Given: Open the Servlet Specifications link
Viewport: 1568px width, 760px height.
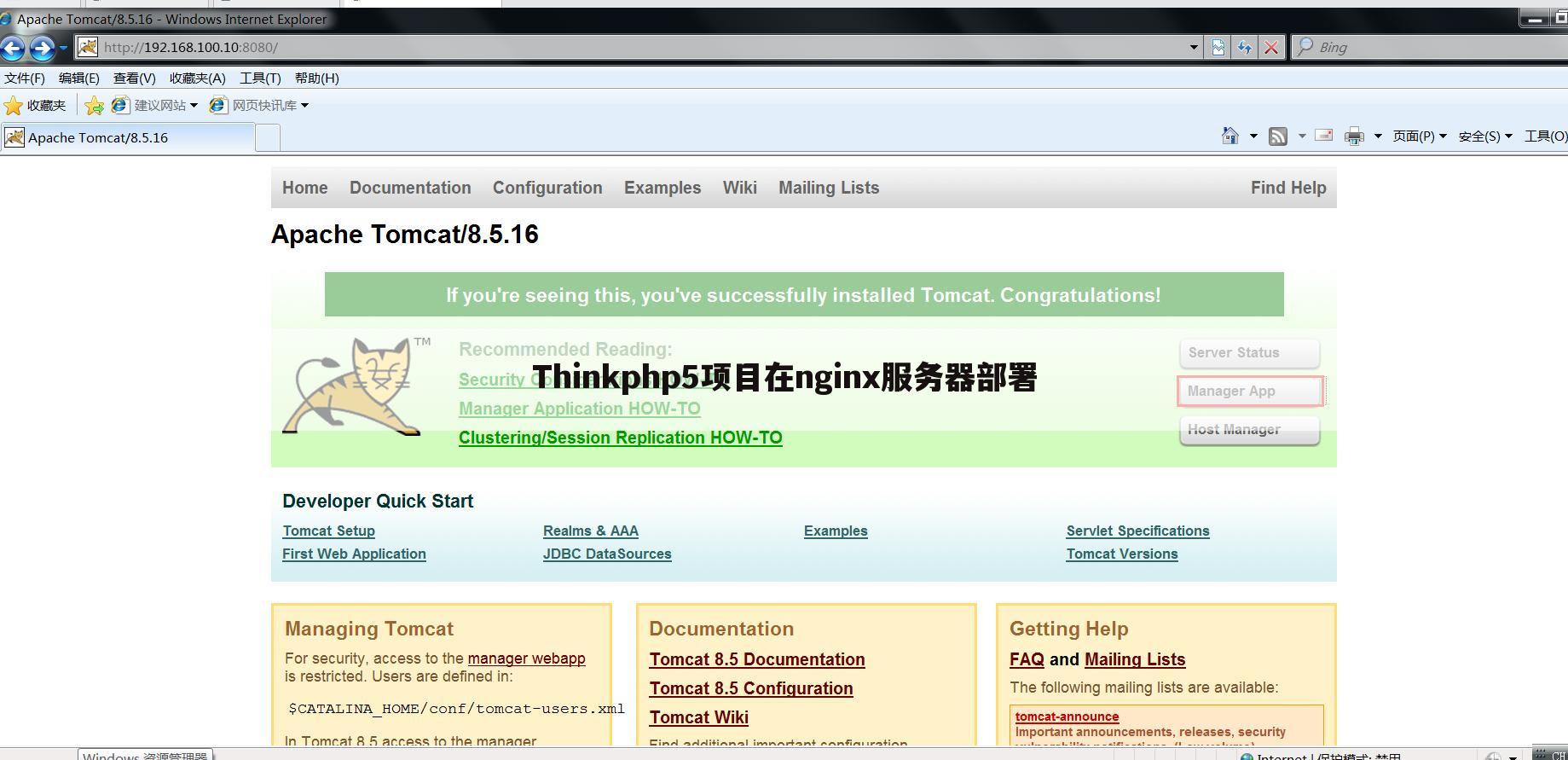Looking at the screenshot, I should tap(1137, 531).
